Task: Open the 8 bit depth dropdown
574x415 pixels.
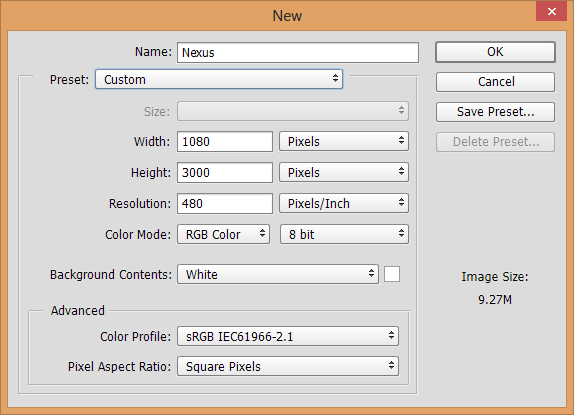Action: point(344,234)
